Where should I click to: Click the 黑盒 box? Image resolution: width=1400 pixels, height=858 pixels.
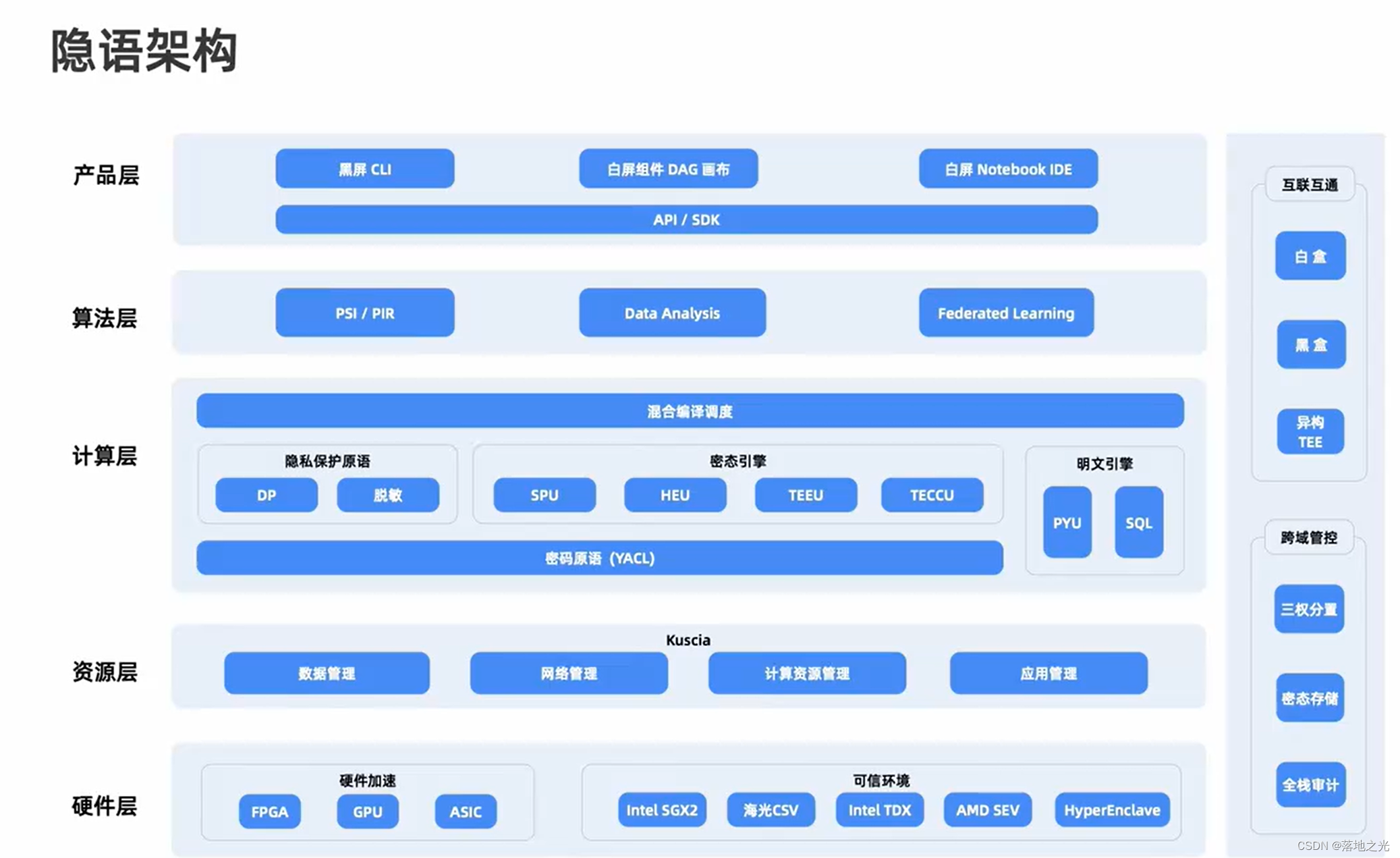1310,344
